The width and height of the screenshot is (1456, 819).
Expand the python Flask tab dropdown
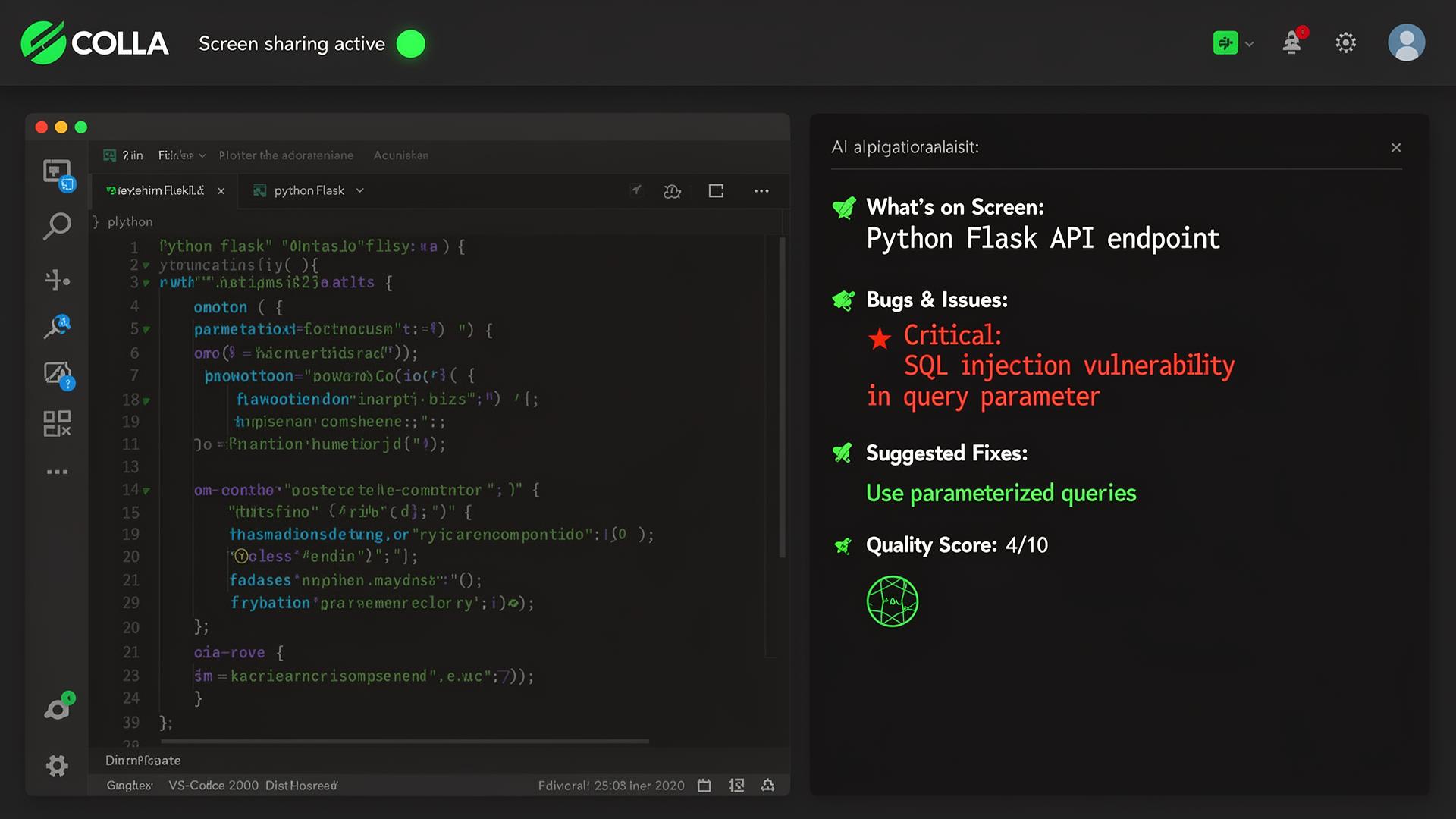(x=360, y=191)
